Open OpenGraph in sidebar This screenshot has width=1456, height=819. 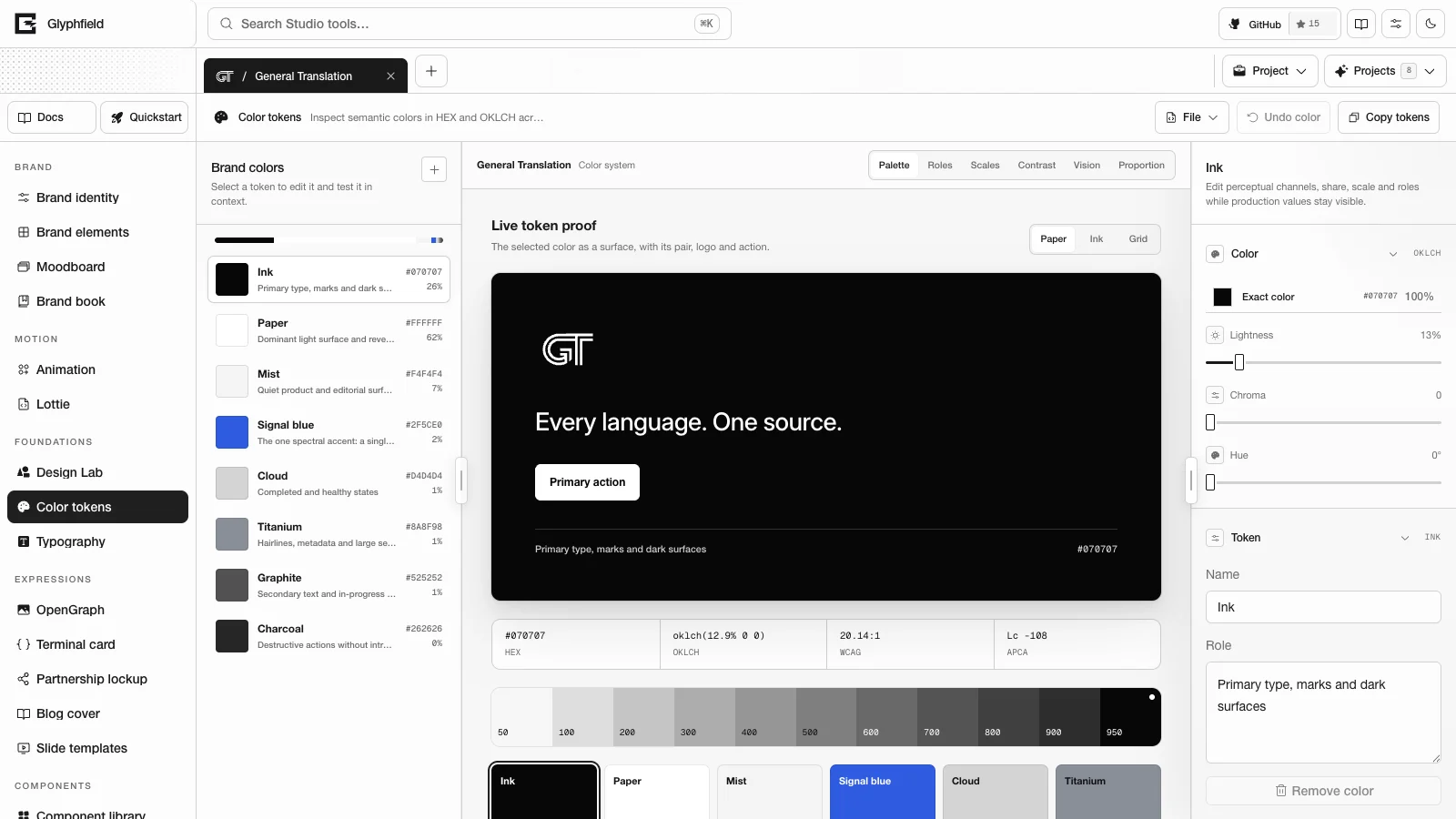point(97,610)
